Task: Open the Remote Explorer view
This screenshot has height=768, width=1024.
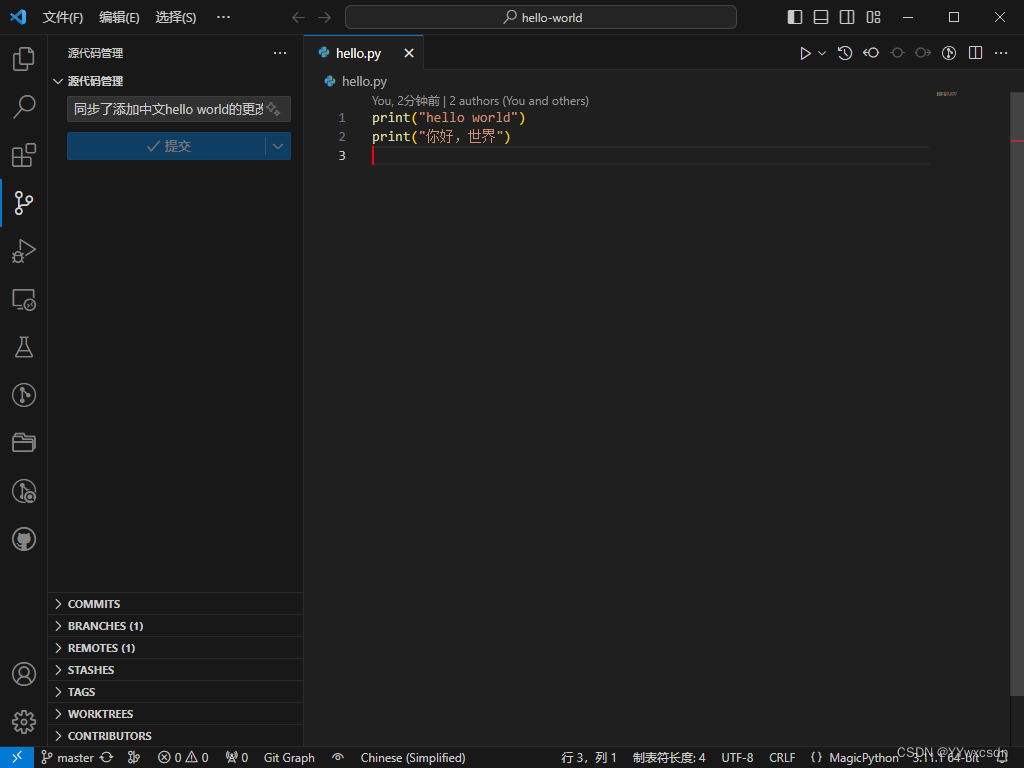Action: tap(24, 299)
